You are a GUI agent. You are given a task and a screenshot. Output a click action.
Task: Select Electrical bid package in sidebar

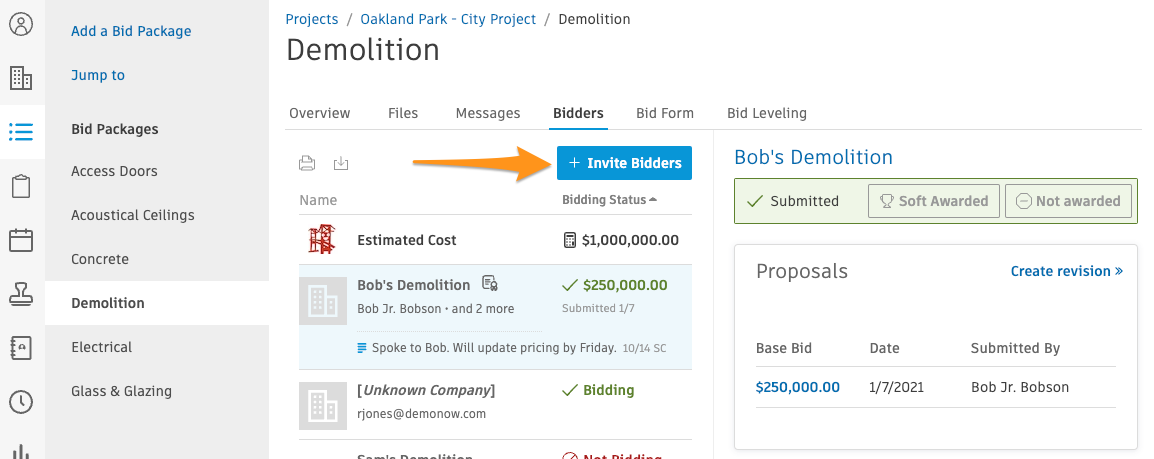coord(102,347)
